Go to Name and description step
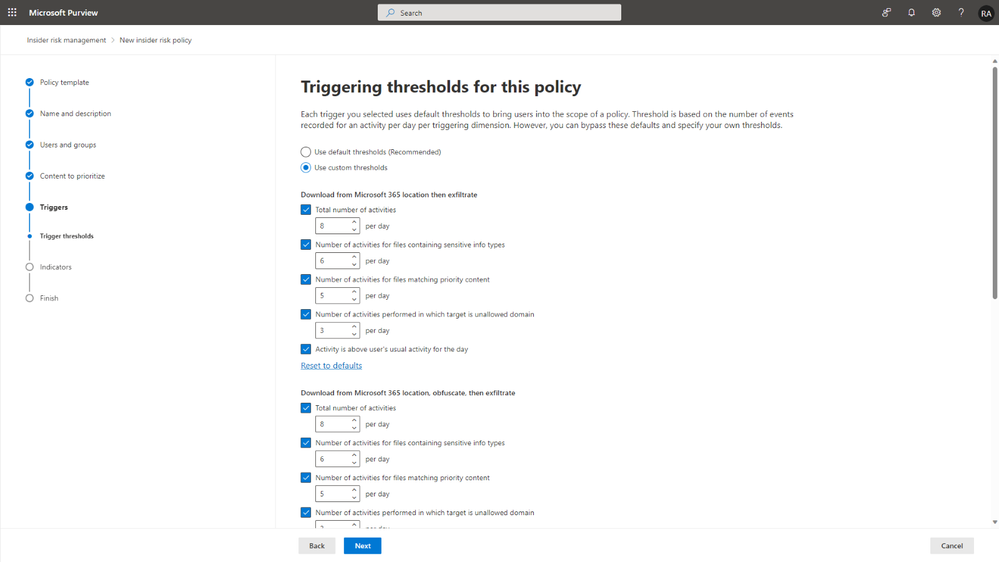 tap(75, 113)
